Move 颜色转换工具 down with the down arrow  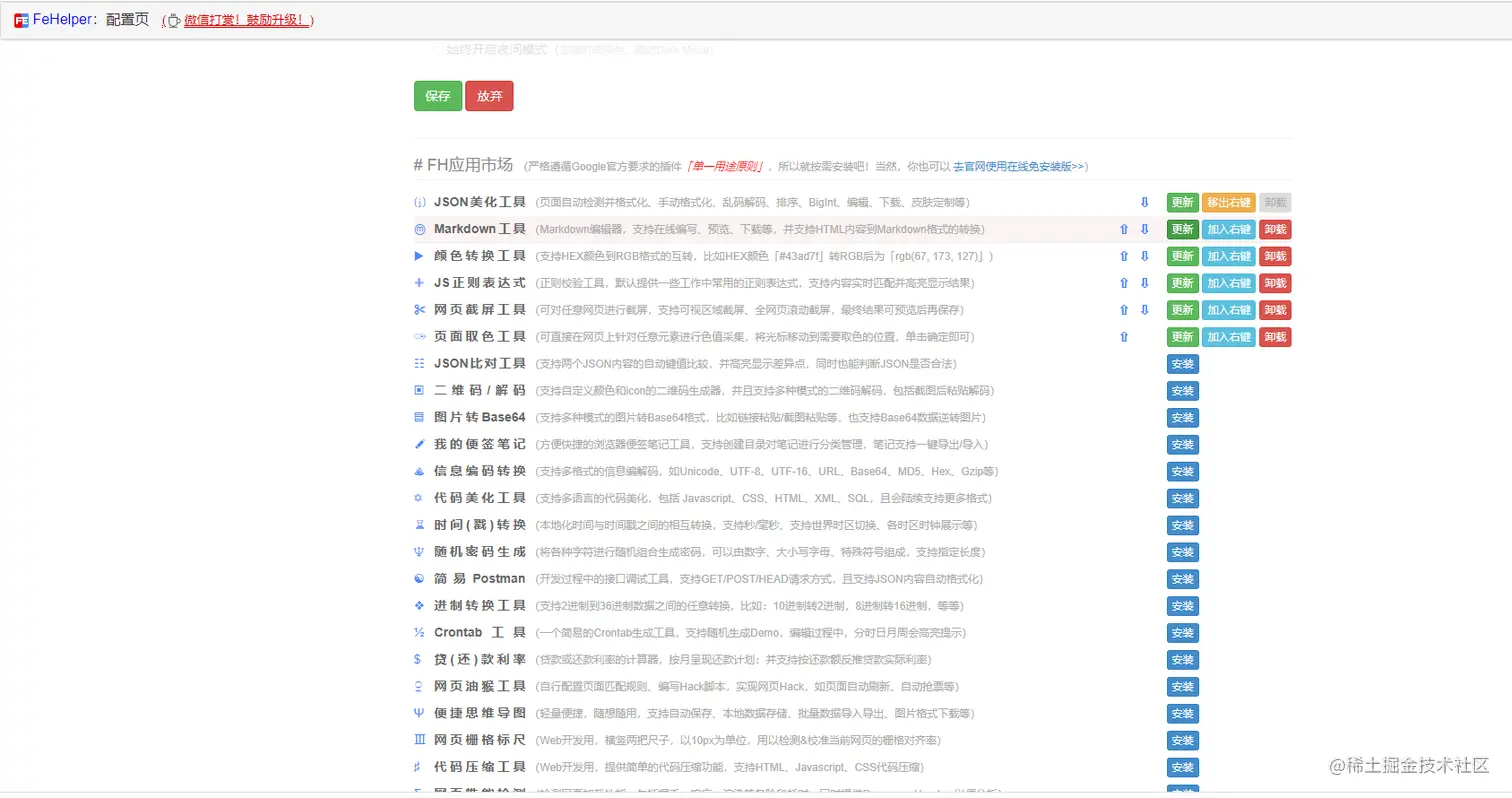tap(1145, 256)
